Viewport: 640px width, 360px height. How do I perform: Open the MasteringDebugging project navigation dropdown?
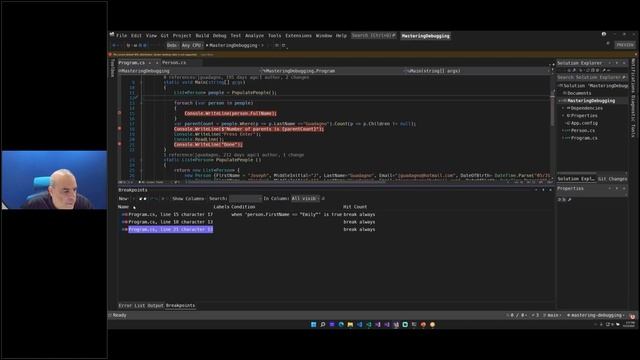(189, 71)
